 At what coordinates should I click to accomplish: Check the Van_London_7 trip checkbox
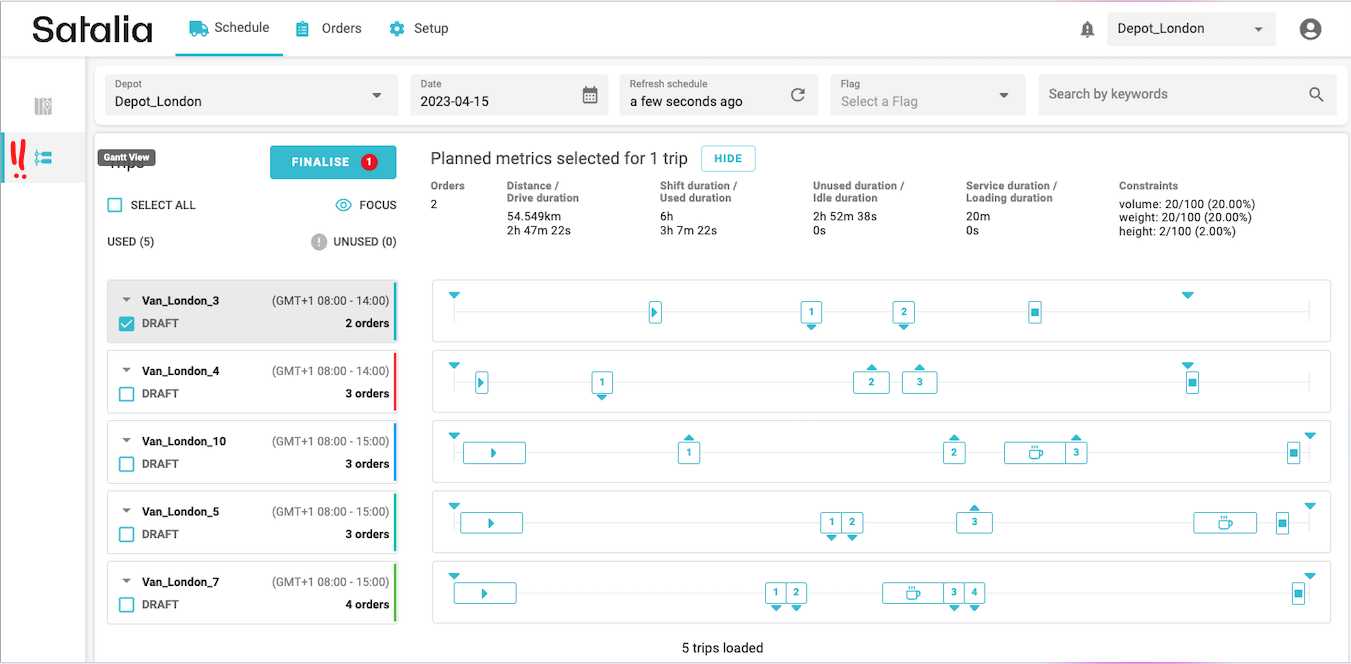[x=127, y=605]
